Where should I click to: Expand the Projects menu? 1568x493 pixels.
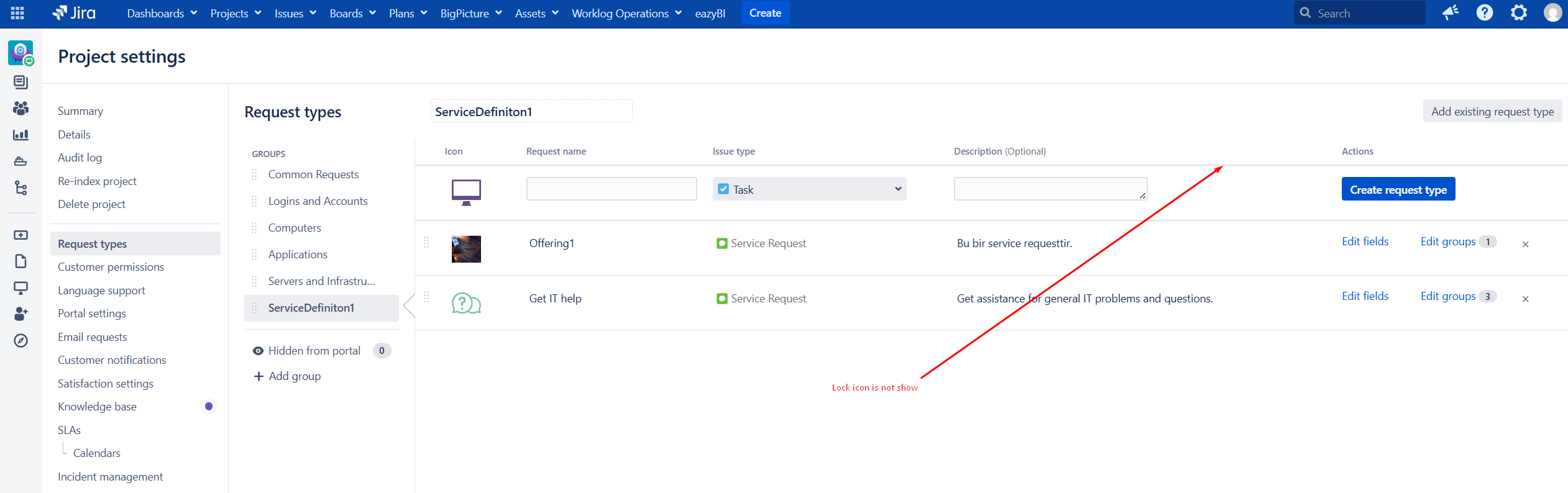click(236, 13)
